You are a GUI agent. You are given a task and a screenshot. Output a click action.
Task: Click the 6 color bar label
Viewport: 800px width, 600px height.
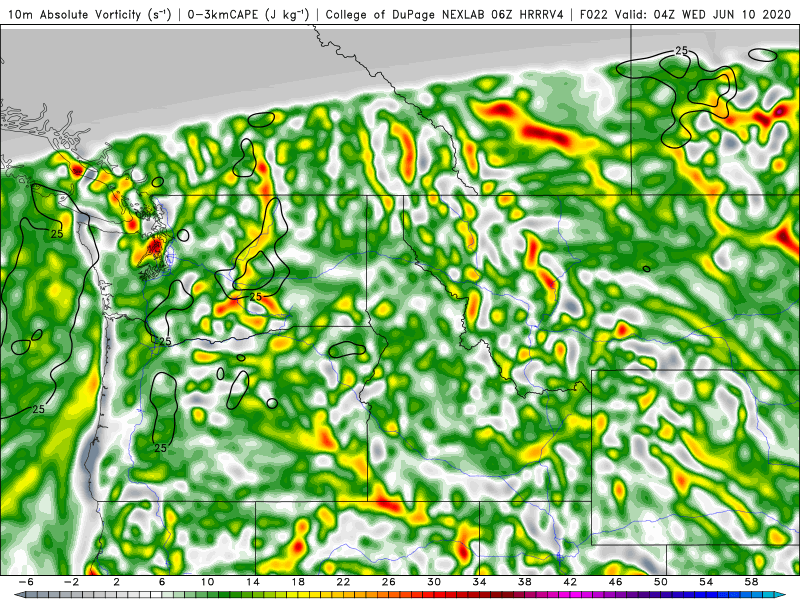[162, 582]
